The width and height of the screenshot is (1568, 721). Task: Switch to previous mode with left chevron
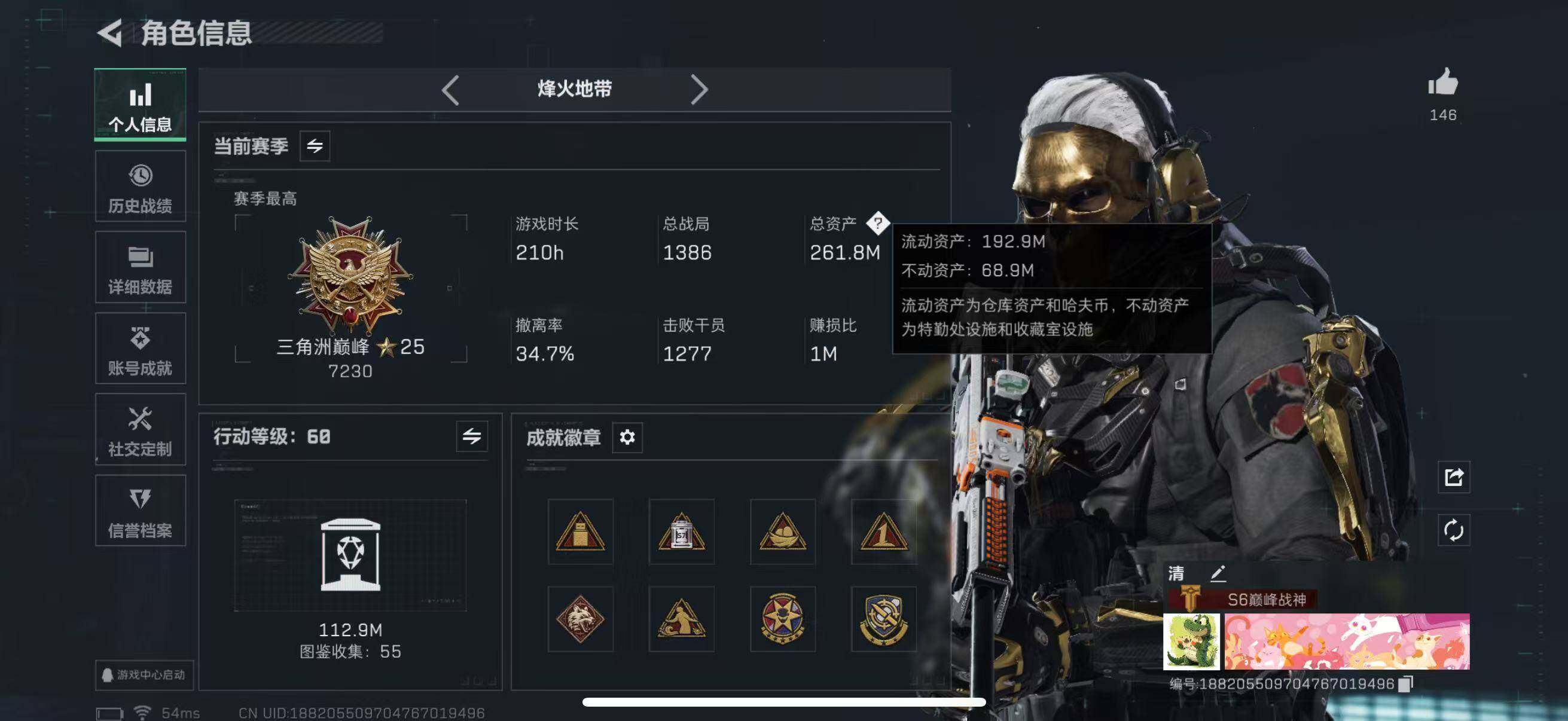pyautogui.click(x=450, y=90)
